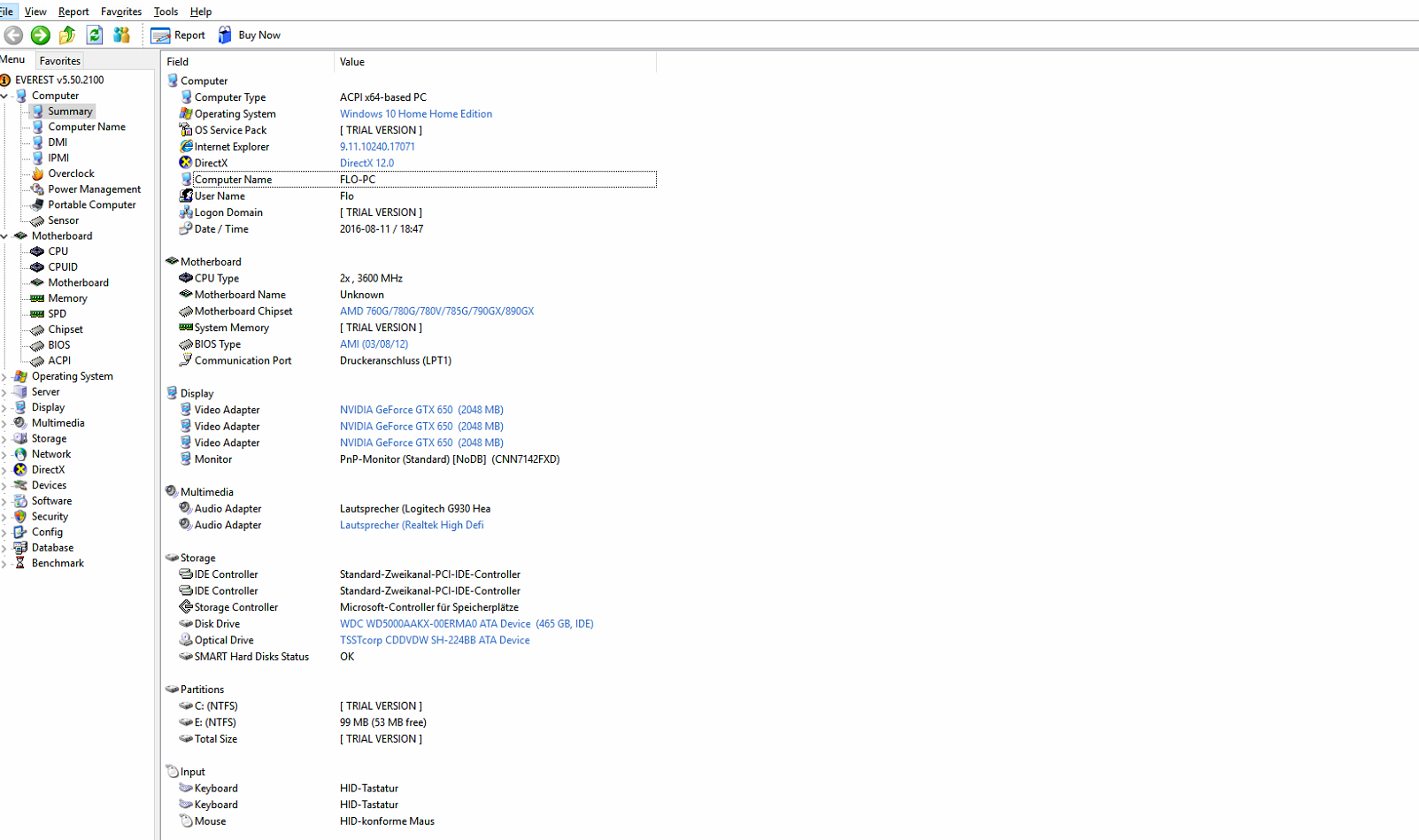1419x840 pixels.
Task: Switch to the Favorites sidebar tab
Action: (x=60, y=61)
